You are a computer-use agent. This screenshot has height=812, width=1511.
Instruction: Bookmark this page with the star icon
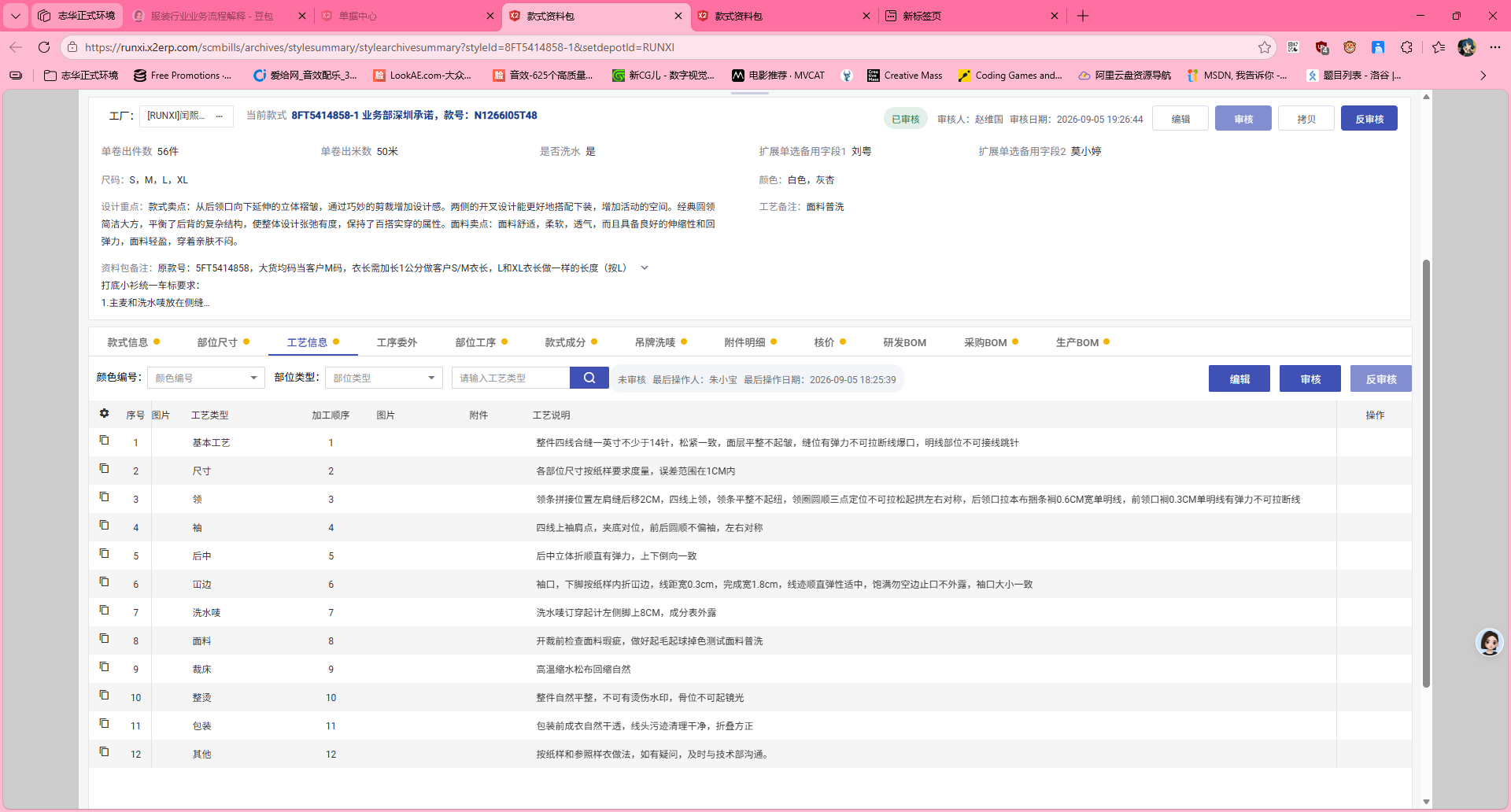click(1265, 47)
